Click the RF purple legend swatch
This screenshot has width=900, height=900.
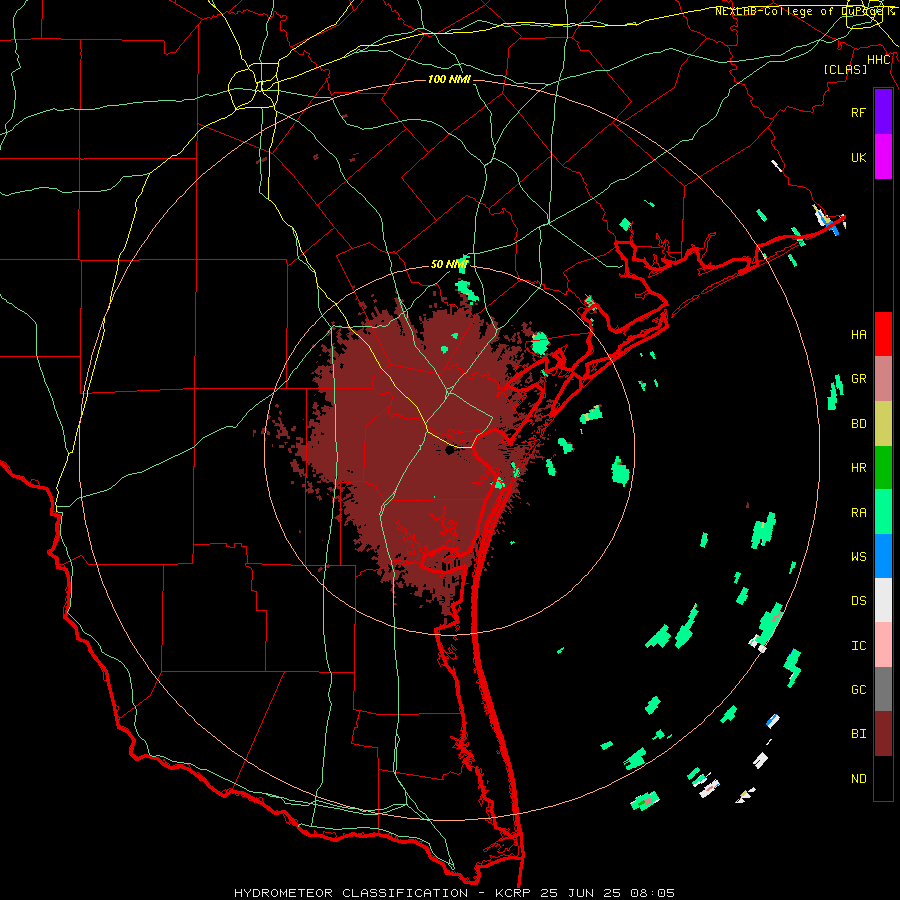(883, 112)
